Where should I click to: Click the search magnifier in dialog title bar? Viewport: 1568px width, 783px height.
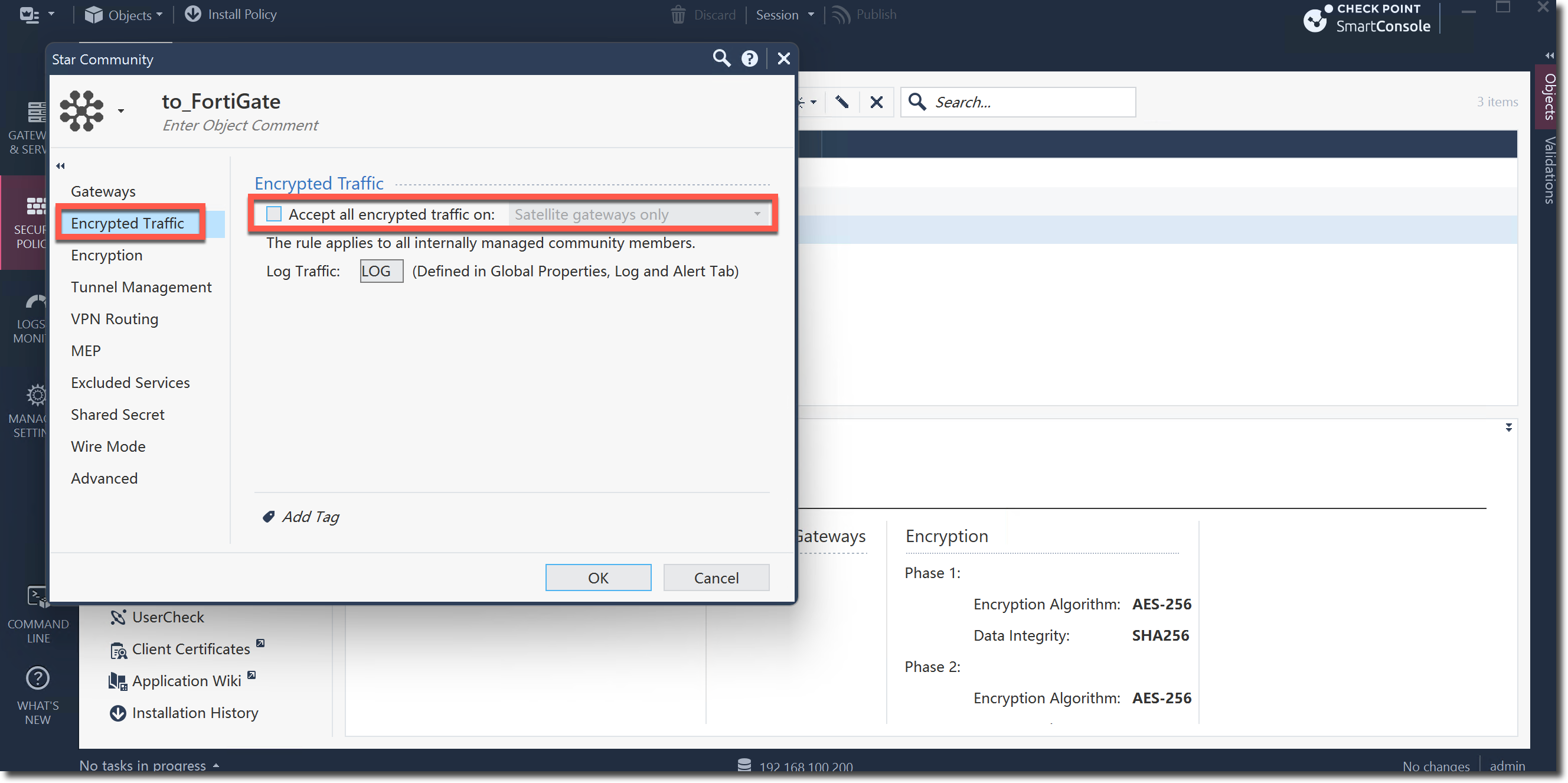click(721, 58)
